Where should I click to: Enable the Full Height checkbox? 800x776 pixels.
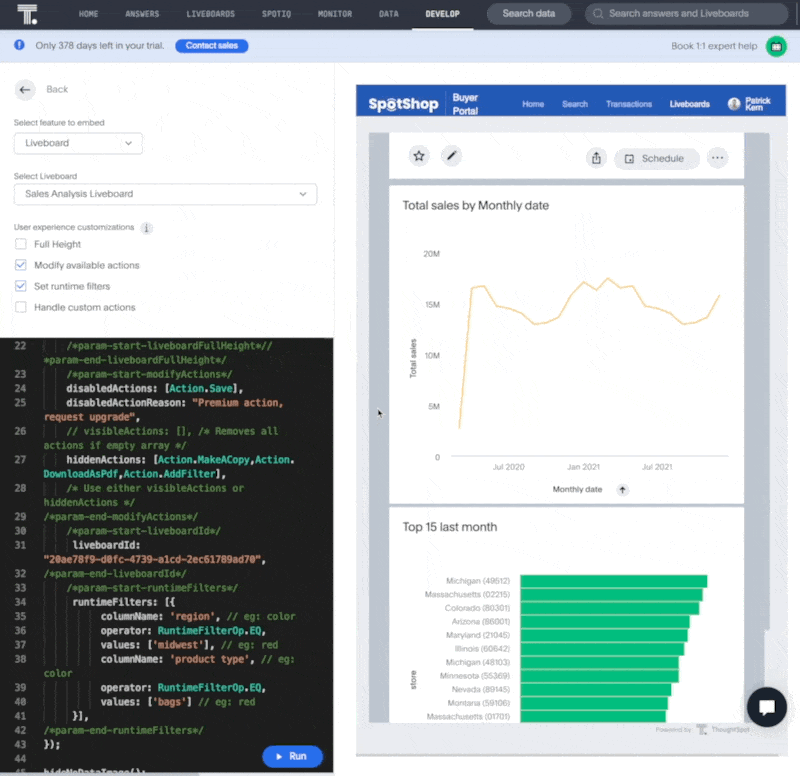[20, 244]
